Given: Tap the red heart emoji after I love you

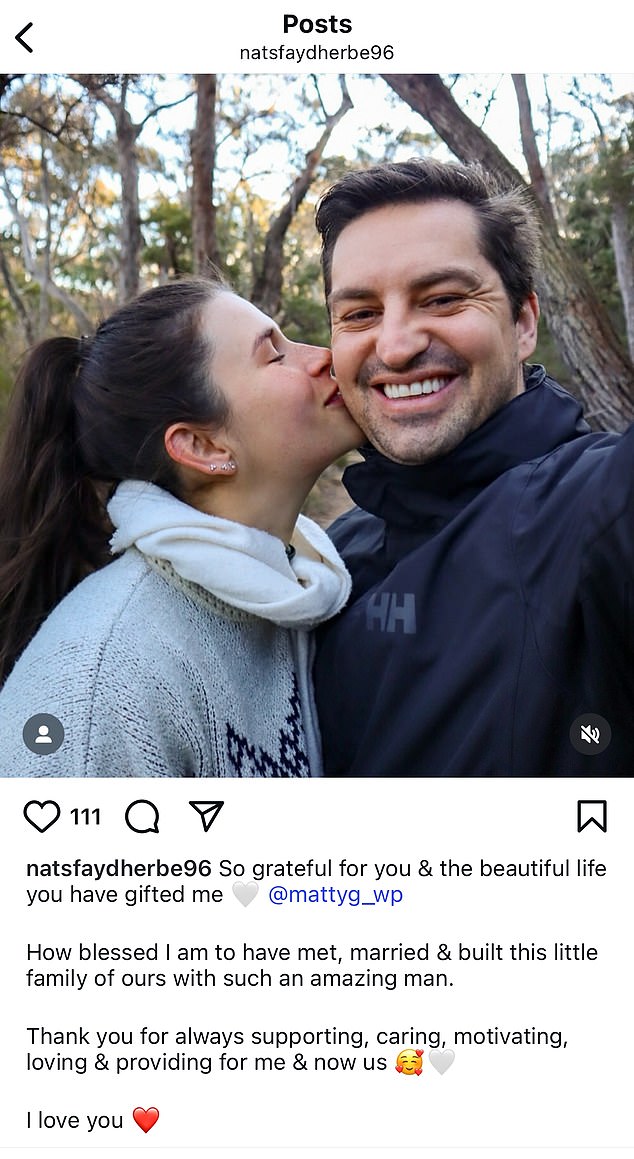Looking at the screenshot, I should tap(146, 1120).
